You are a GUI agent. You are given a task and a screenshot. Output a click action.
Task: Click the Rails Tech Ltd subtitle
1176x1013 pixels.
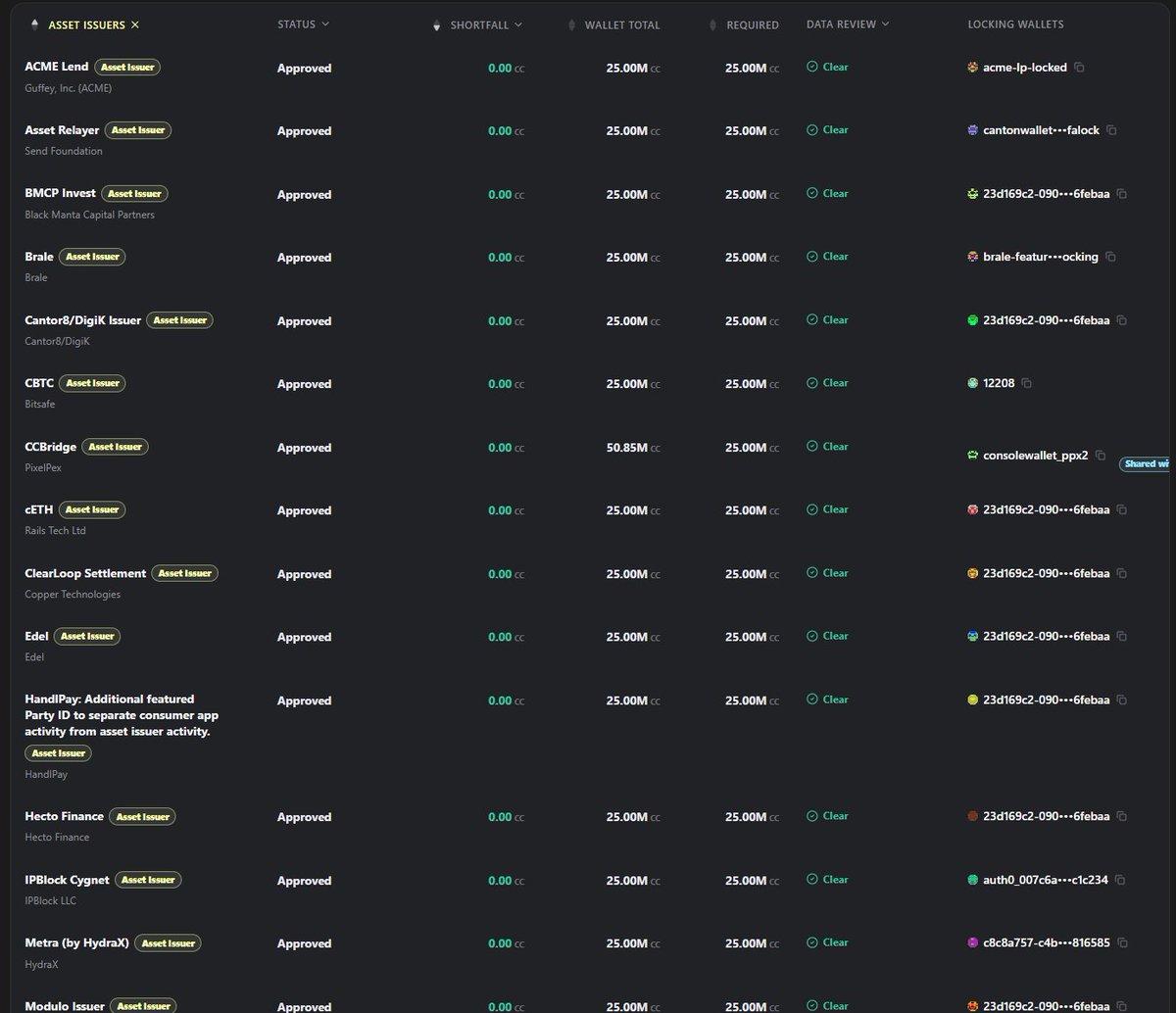click(57, 531)
